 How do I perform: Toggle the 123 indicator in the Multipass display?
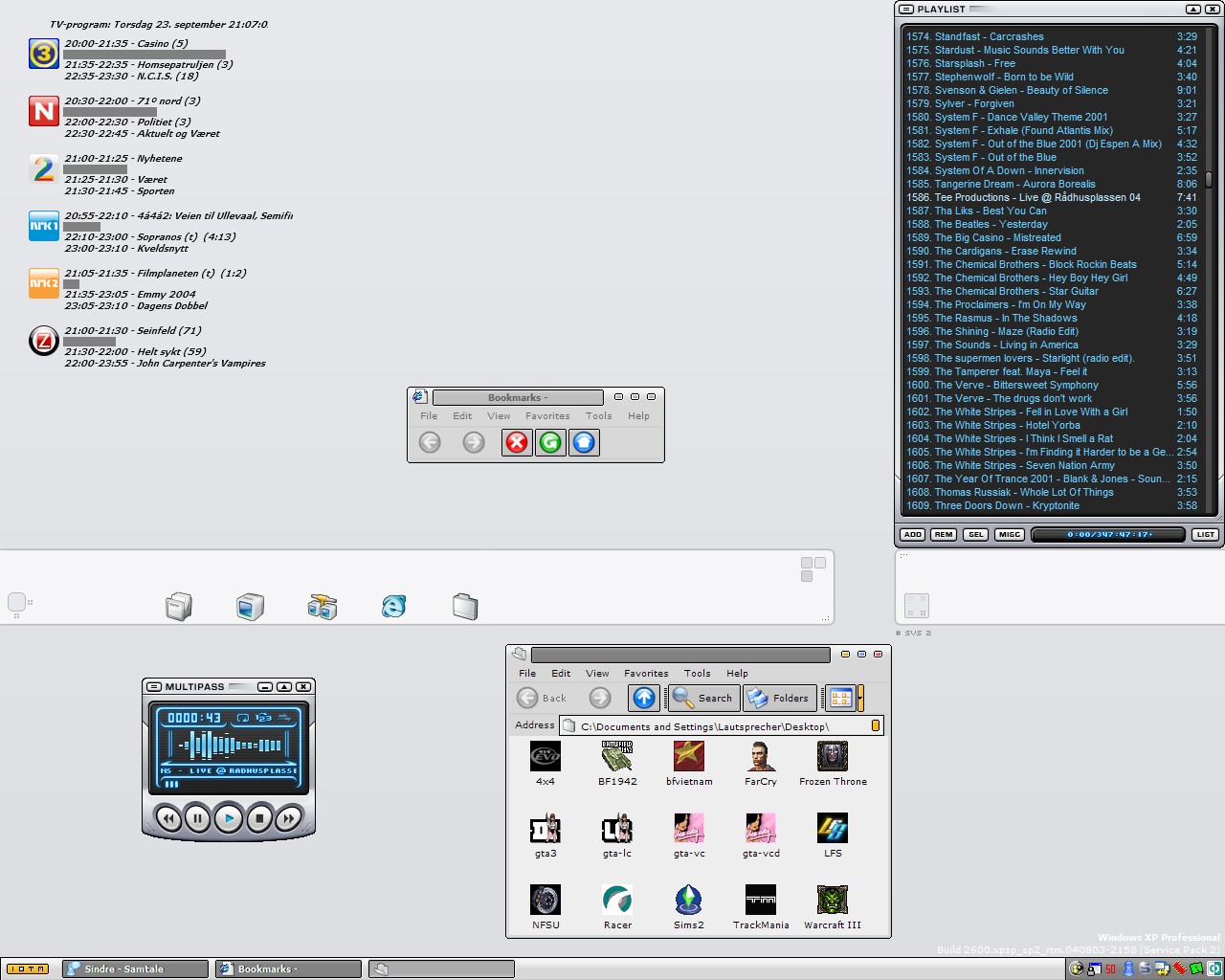tap(263, 718)
